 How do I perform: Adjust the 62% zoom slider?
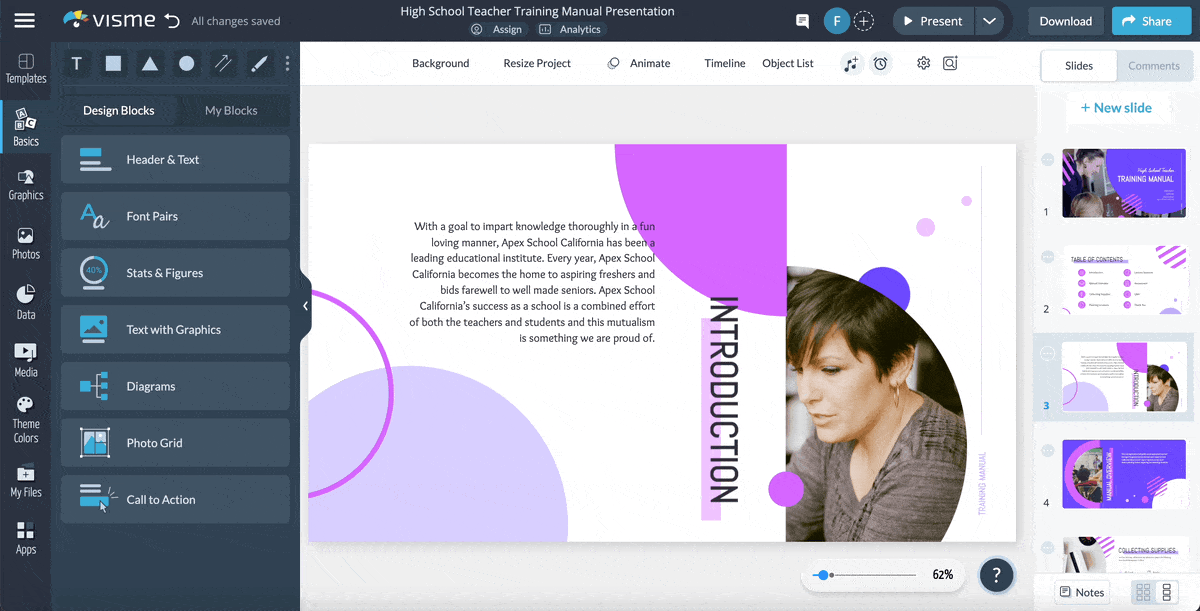point(824,574)
